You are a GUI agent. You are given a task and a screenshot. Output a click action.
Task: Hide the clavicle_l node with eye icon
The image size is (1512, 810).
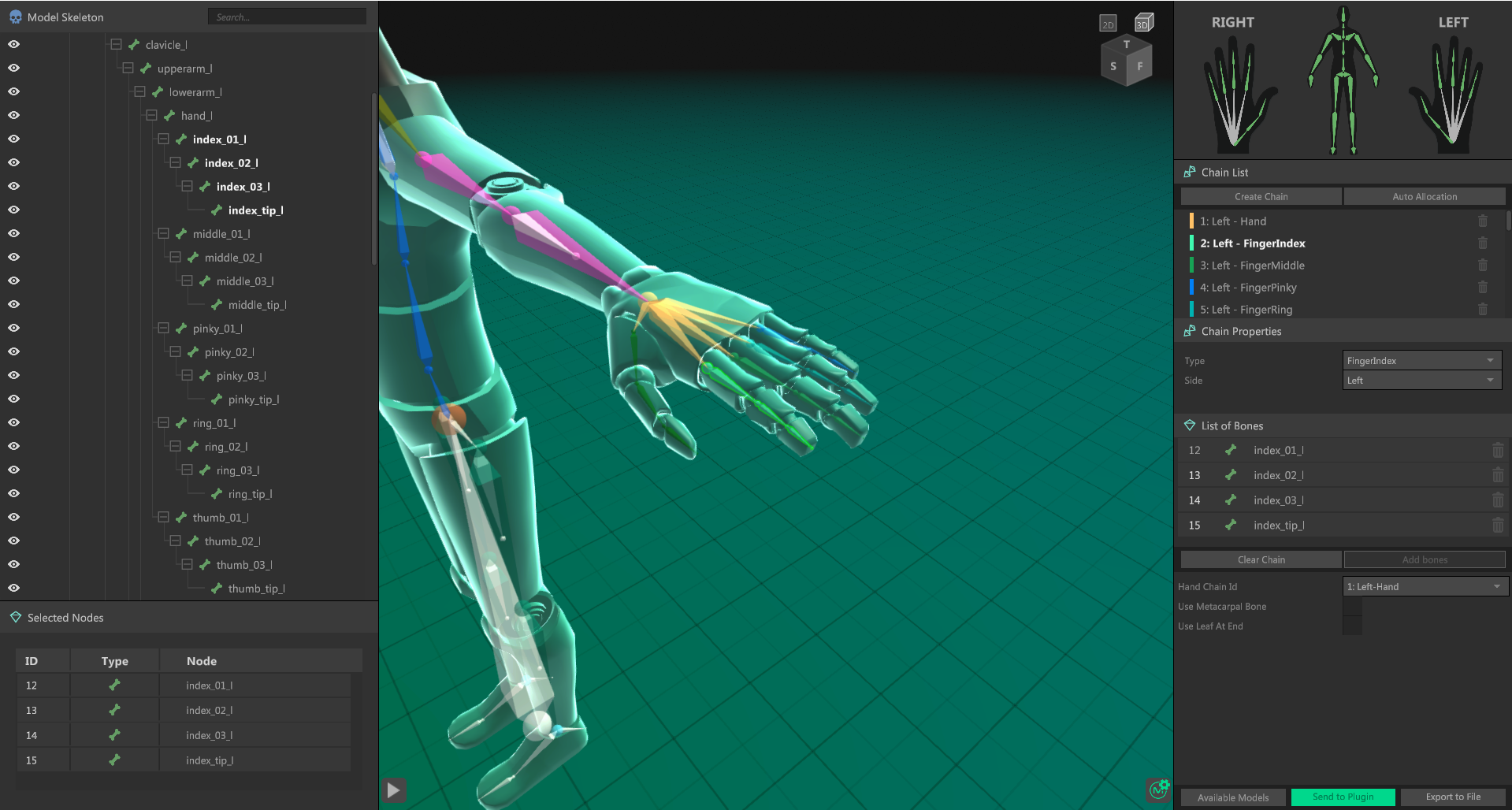click(14, 45)
